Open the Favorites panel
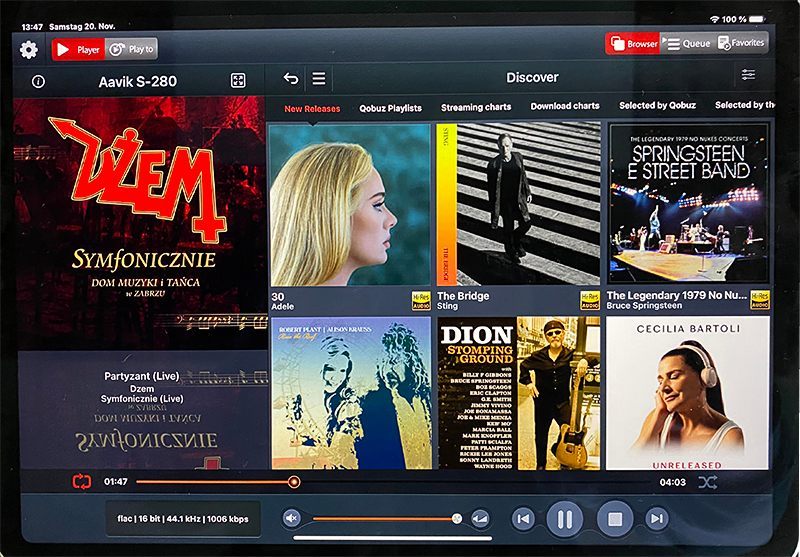The width and height of the screenshot is (800, 557). coord(741,43)
